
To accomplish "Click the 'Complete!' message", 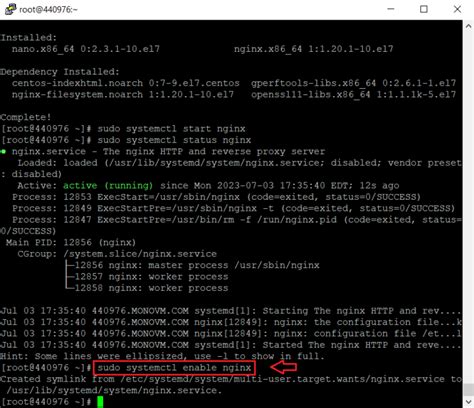I will (x=26, y=117).
